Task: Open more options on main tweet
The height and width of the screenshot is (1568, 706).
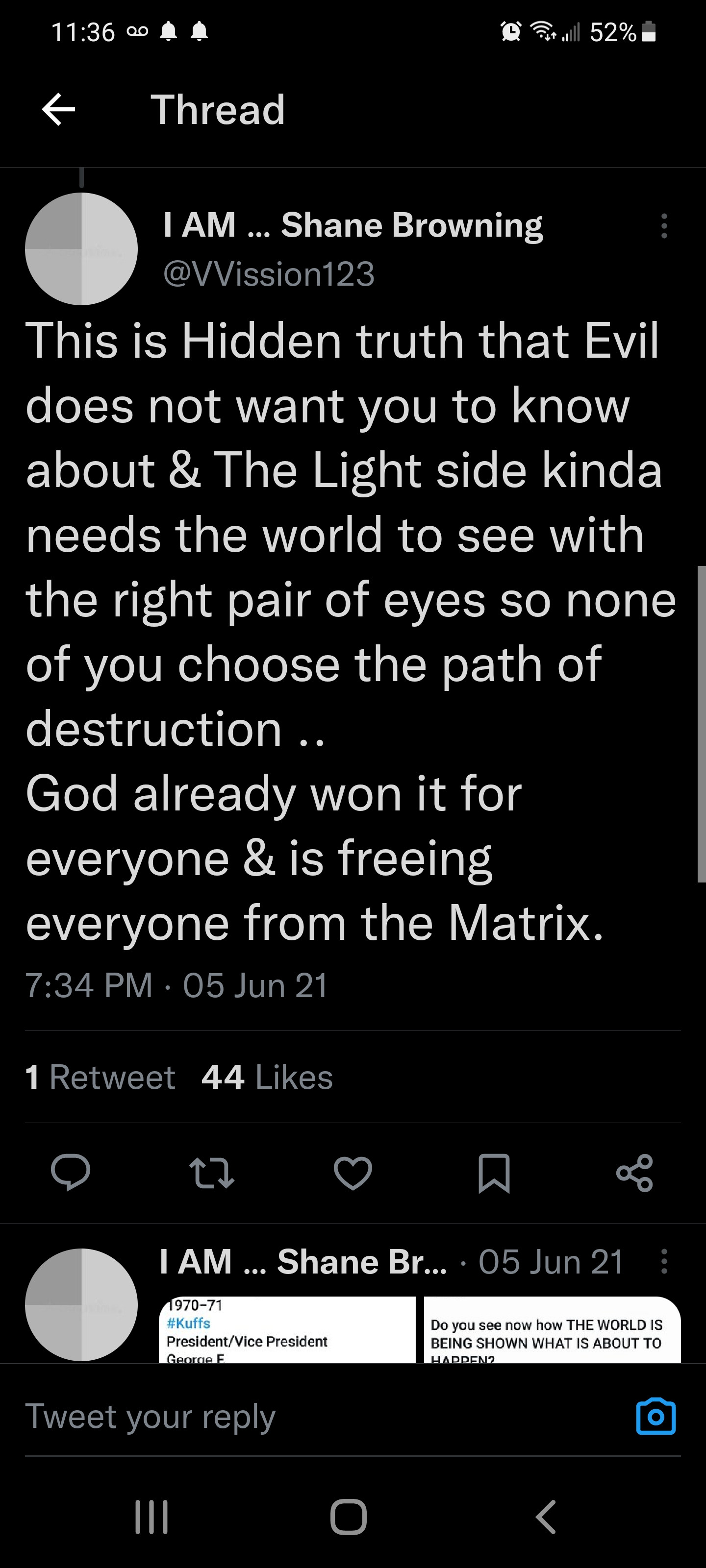Action: (664, 226)
